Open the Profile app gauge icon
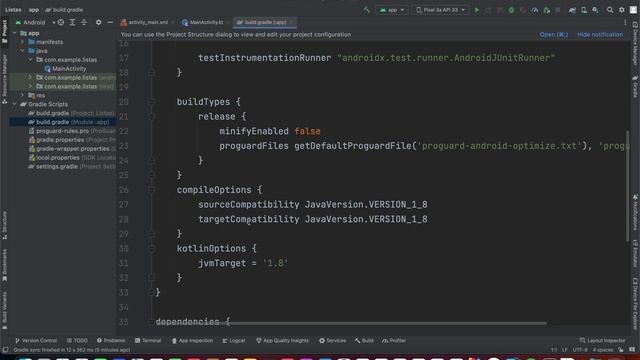Screen dimensions: 640x360 [535, 10]
